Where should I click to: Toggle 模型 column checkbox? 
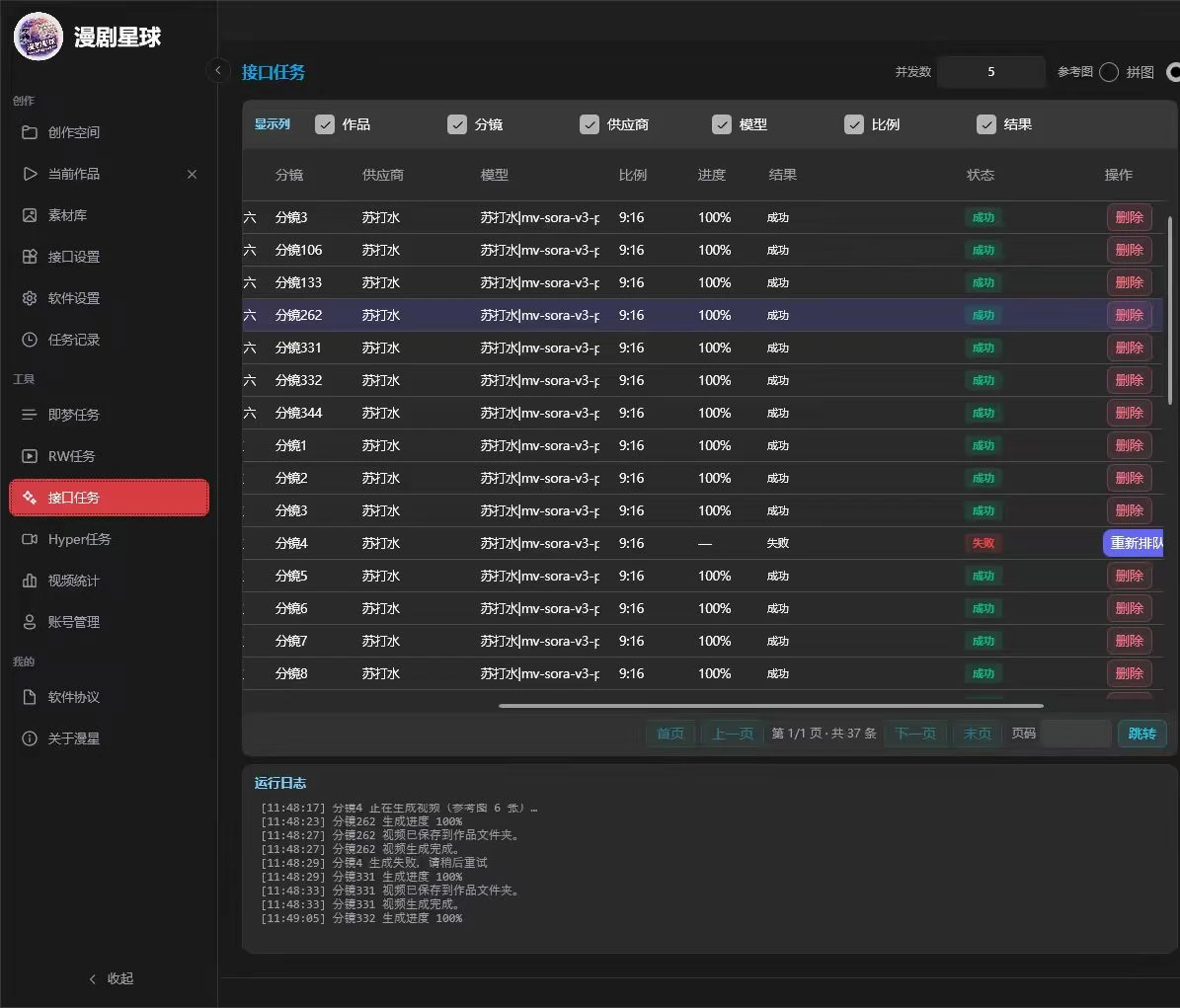pos(722,124)
